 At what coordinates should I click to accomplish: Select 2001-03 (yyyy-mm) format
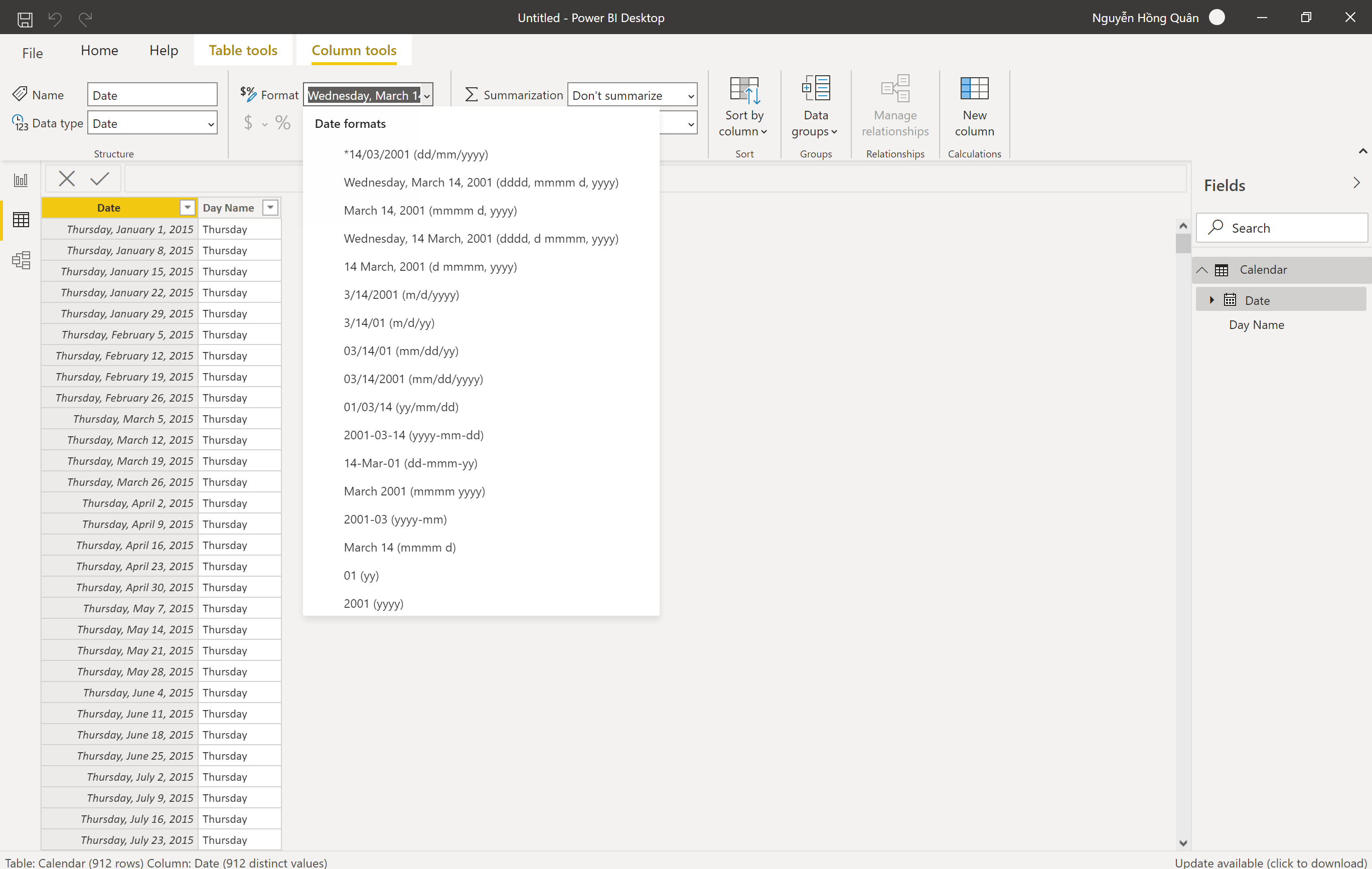pos(481,519)
